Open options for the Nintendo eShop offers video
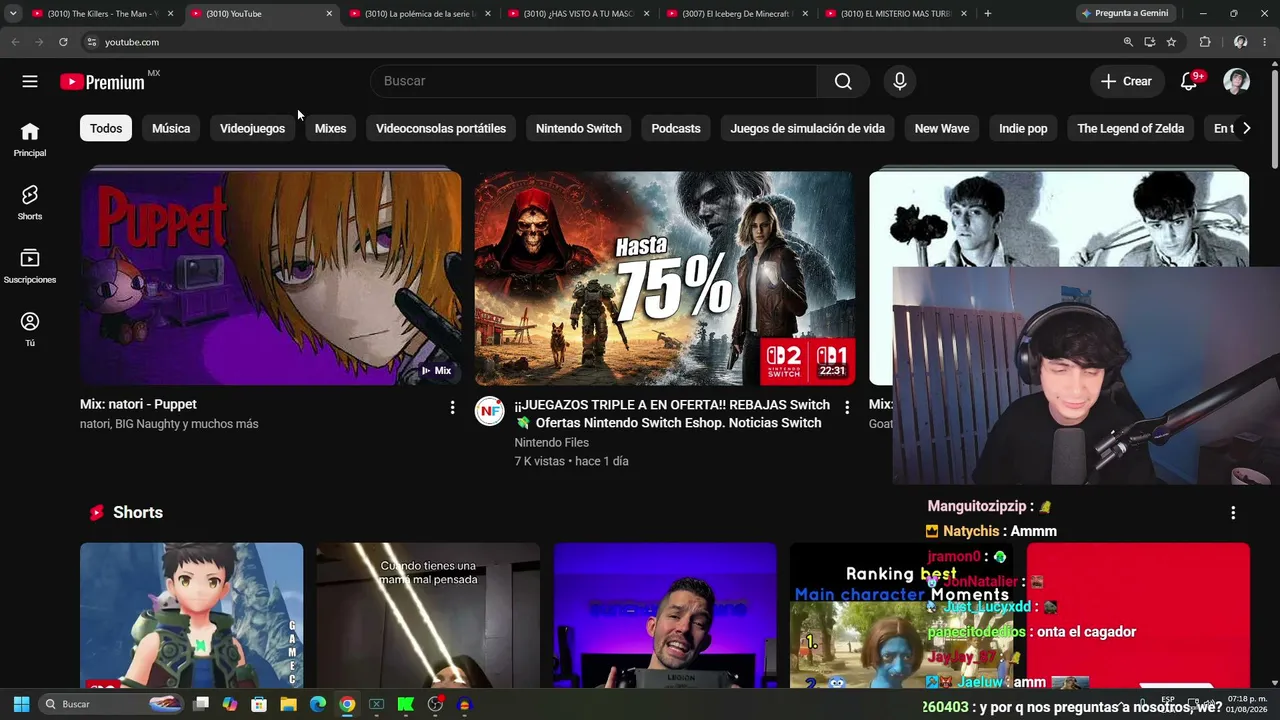This screenshot has width=1280, height=720. (847, 407)
